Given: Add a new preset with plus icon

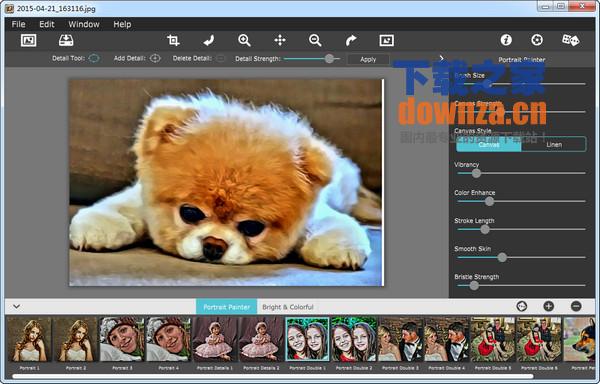Looking at the screenshot, I should tap(548, 306).
